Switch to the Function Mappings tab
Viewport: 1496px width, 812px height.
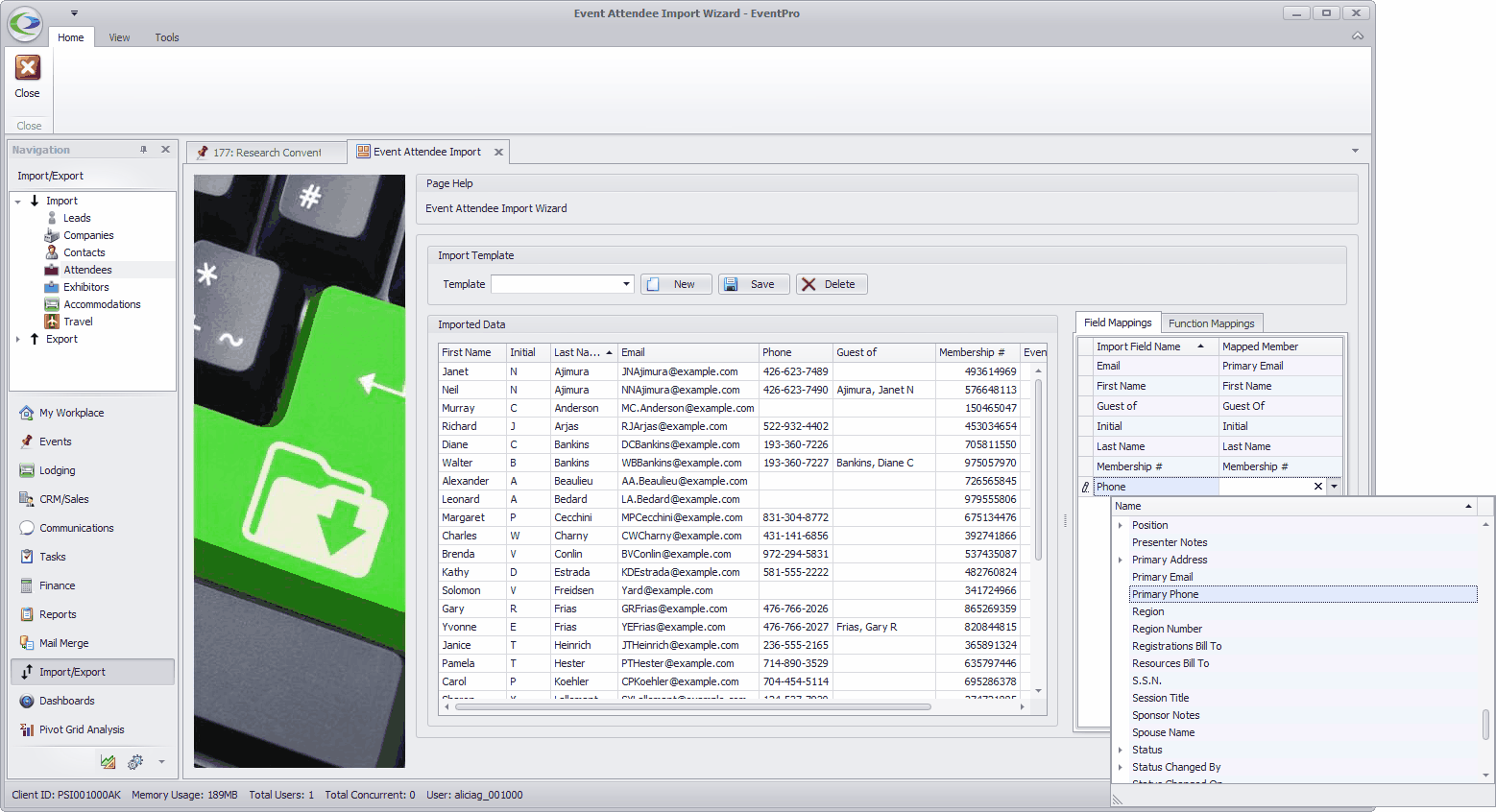click(1212, 323)
